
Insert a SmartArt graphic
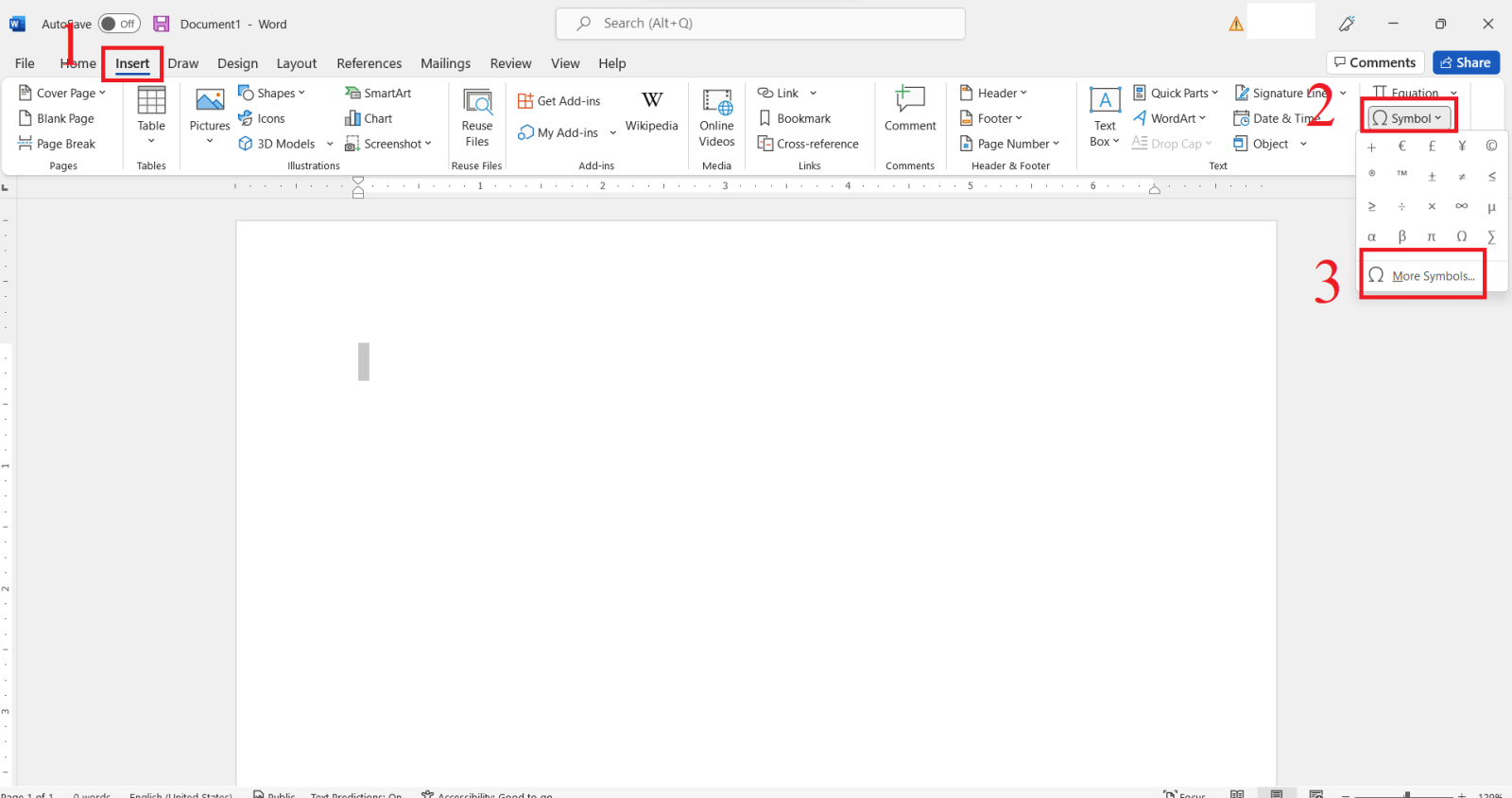378,93
